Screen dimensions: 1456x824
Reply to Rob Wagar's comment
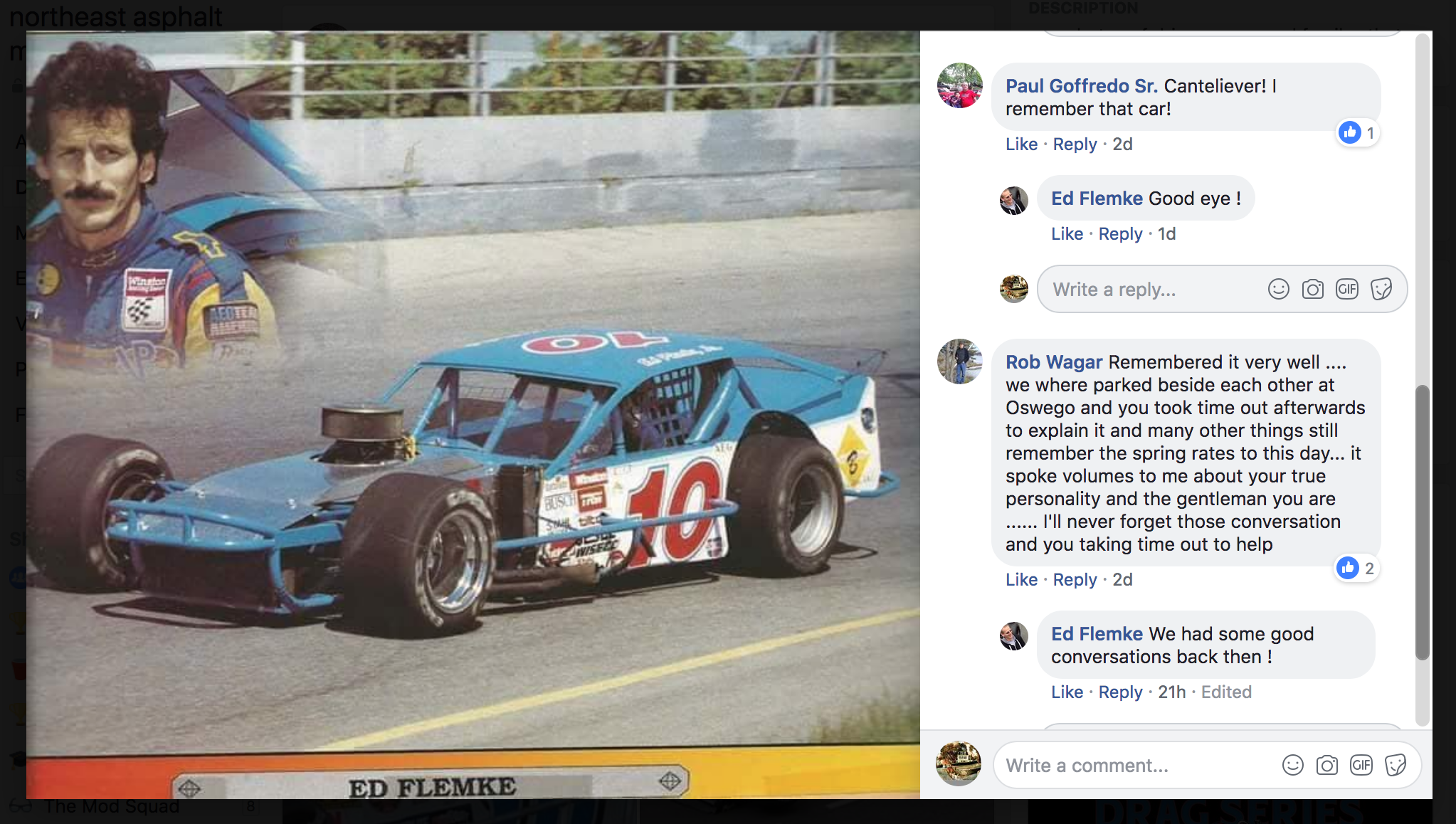(x=1075, y=579)
